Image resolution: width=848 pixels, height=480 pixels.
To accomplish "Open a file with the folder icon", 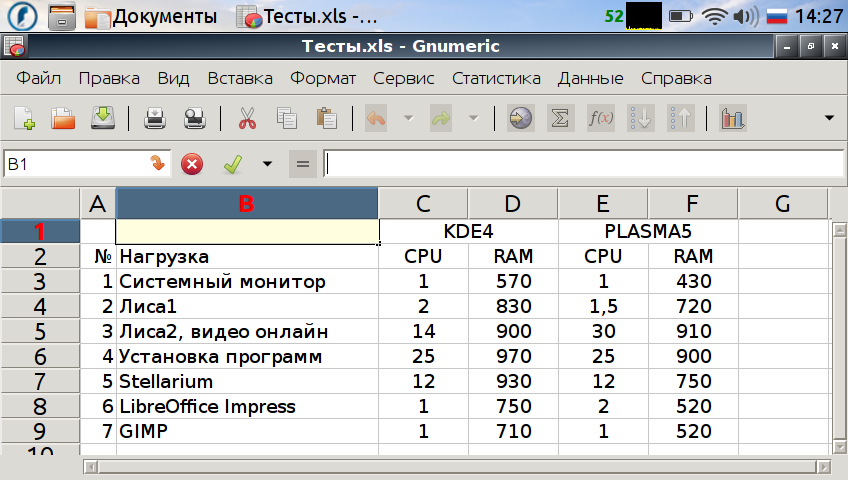I will pos(63,118).
